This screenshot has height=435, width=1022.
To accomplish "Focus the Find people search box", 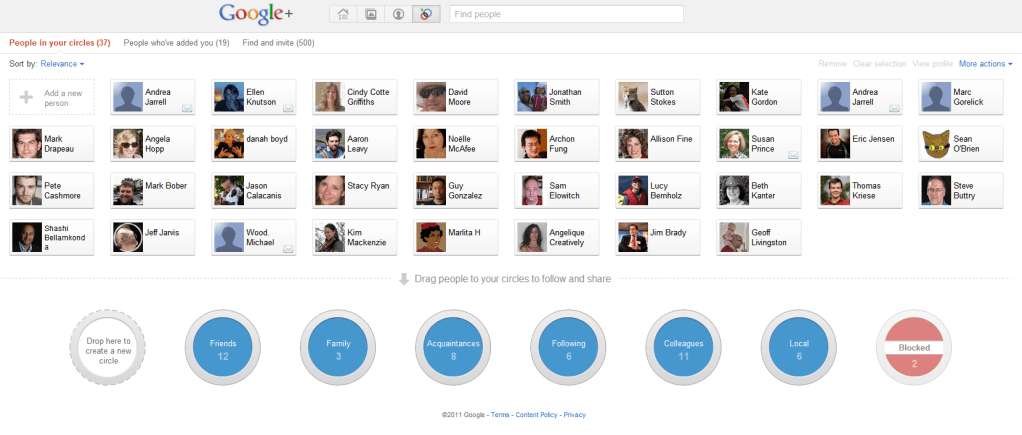I will point(566,14).
